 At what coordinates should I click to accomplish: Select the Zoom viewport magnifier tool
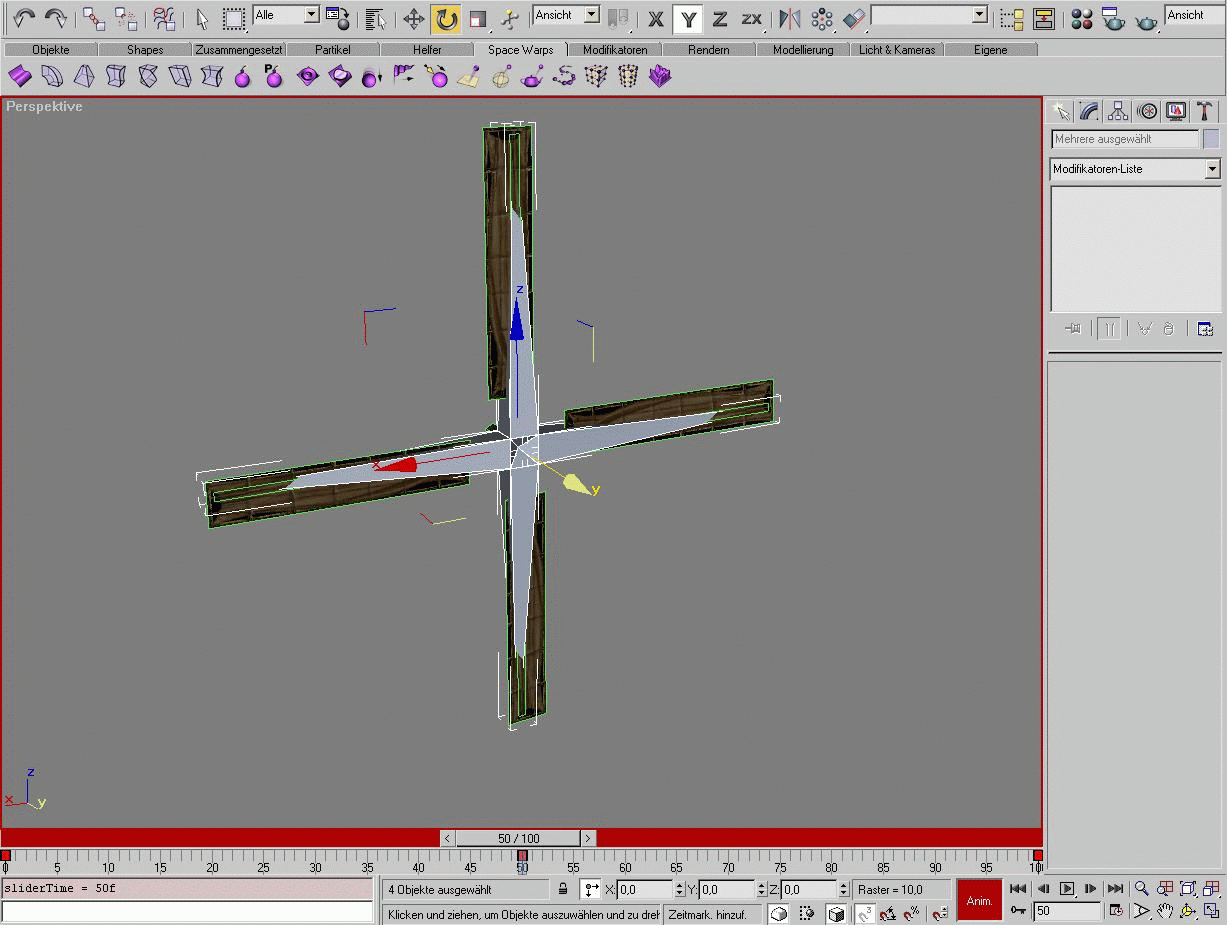(1141, 888)
